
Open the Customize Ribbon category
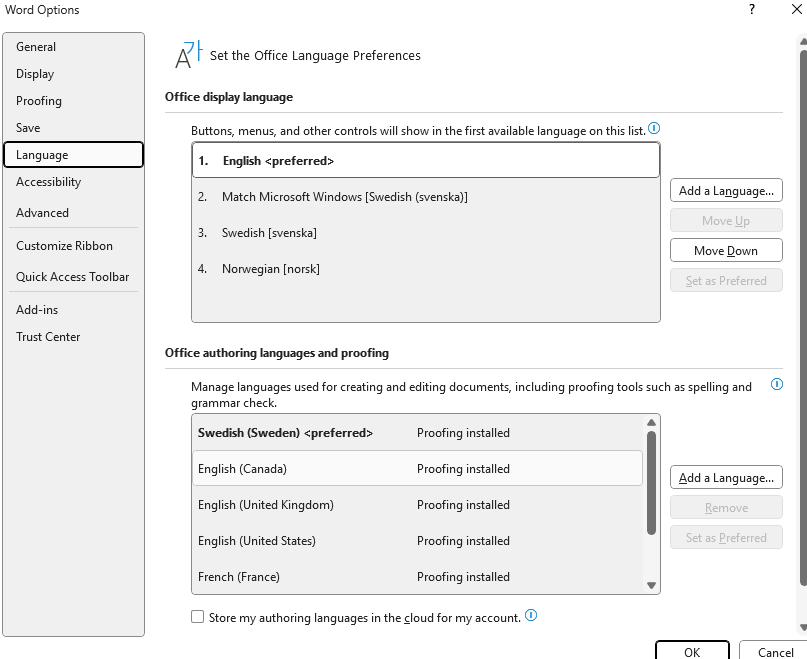(73, 246)
